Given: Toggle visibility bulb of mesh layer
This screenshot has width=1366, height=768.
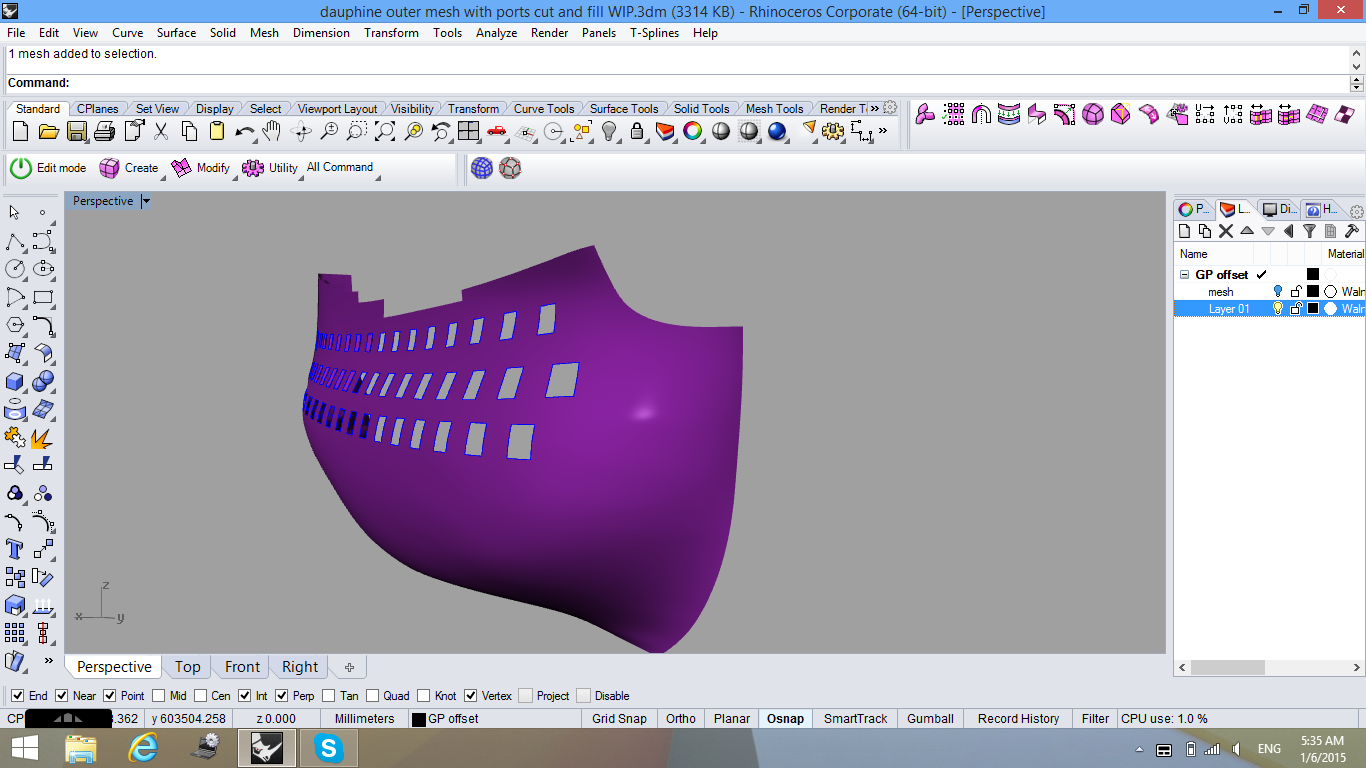Looking at the screenshot, I should pyautogui.click(x=1277, y=292).
